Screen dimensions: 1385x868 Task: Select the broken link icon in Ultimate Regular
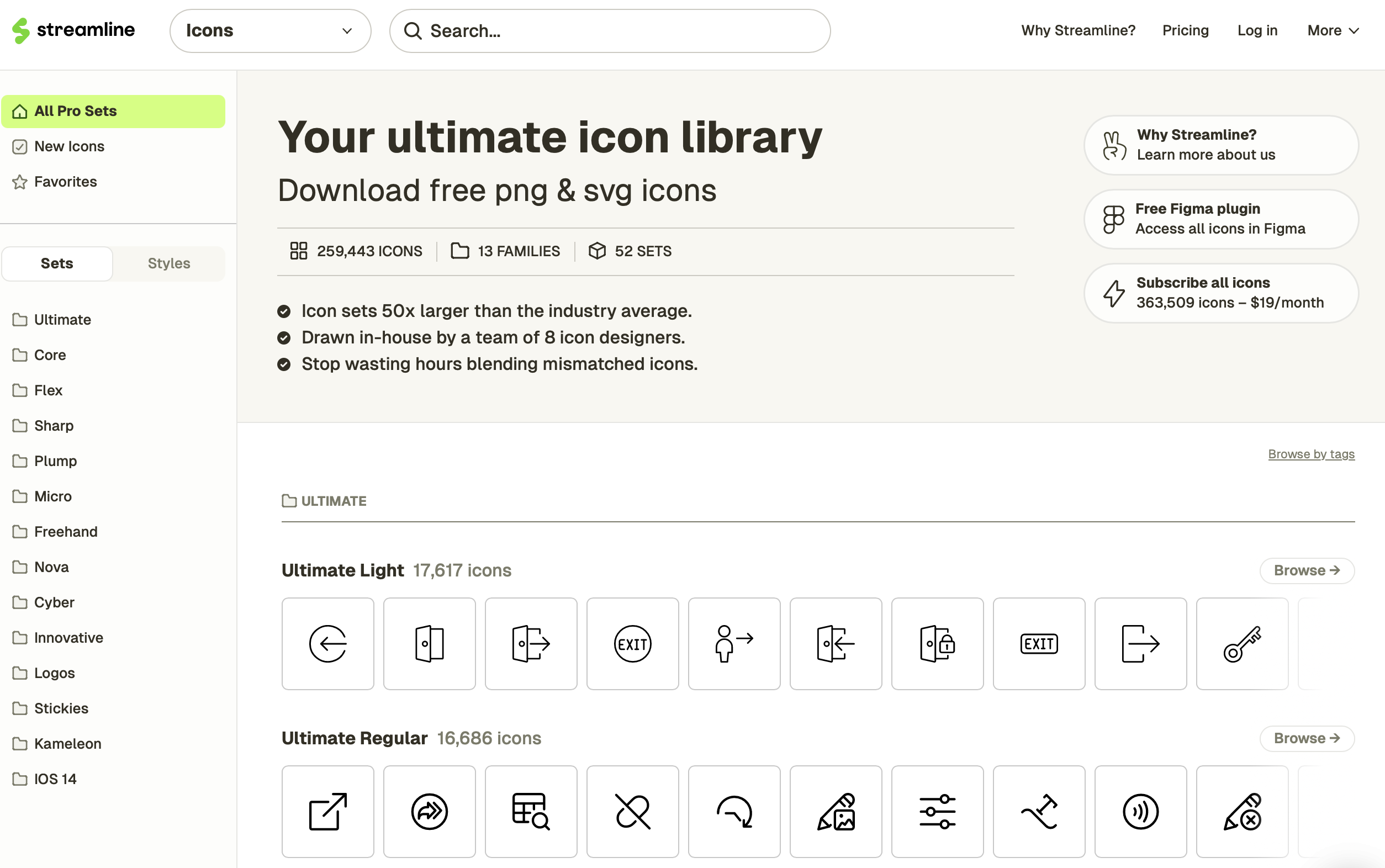(x=632, y=811)
